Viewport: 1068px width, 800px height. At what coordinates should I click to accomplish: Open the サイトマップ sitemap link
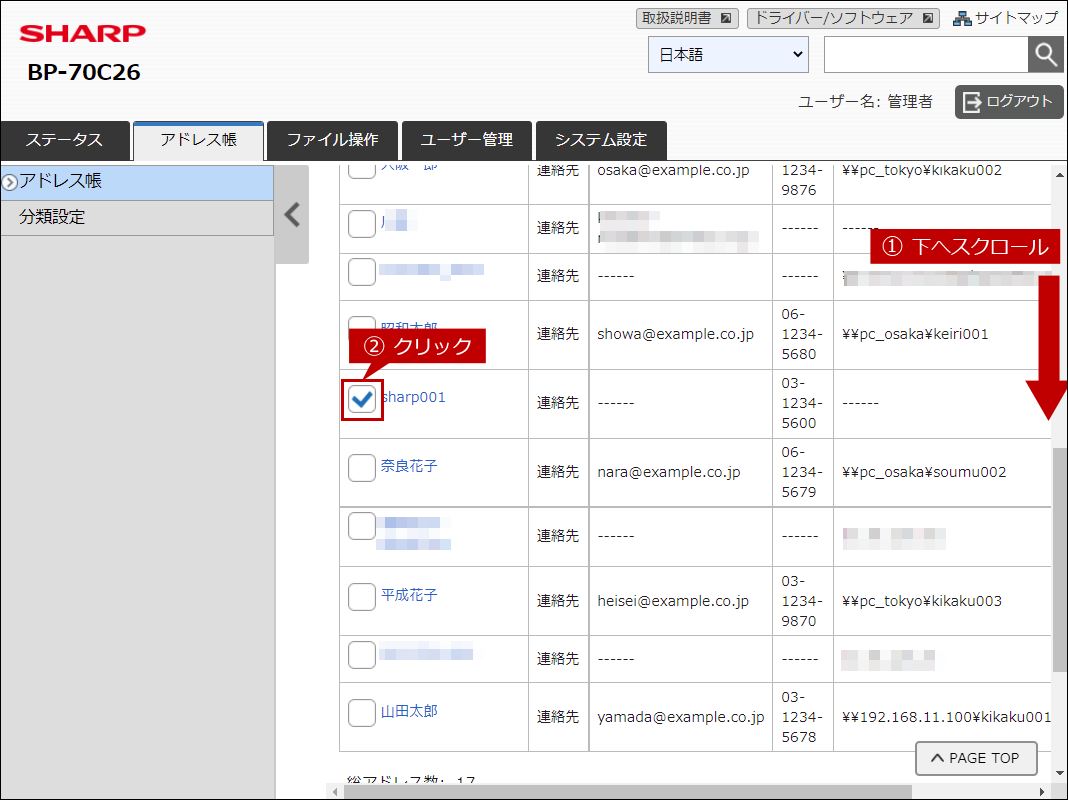coord(1004,18)
